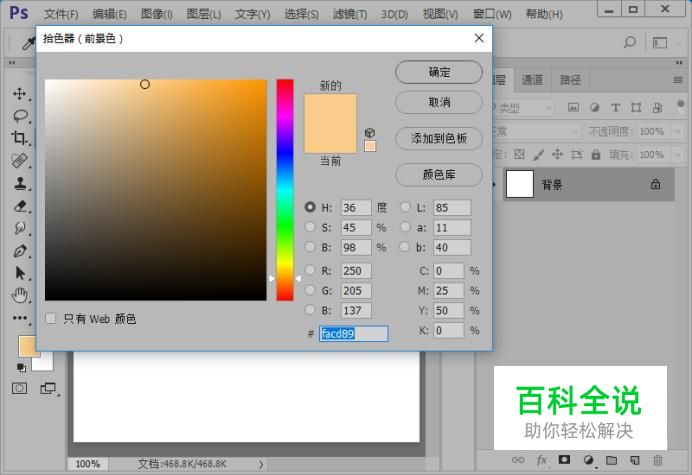The height and width of the screenshot is (475, 692).
Task: Select the Move tool
Action: pos(19,93)
